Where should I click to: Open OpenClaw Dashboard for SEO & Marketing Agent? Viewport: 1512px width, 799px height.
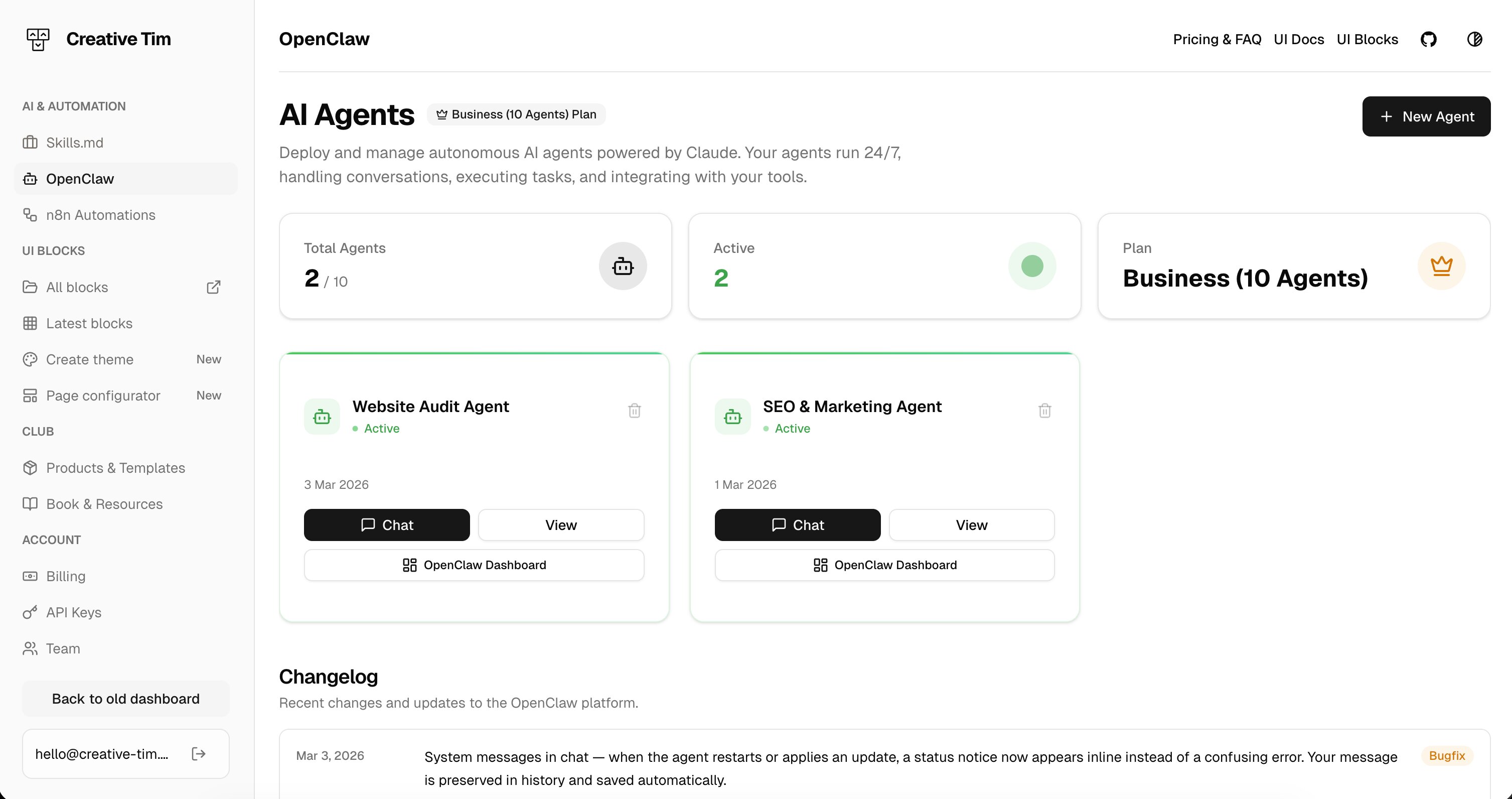[x=884, y=565]
